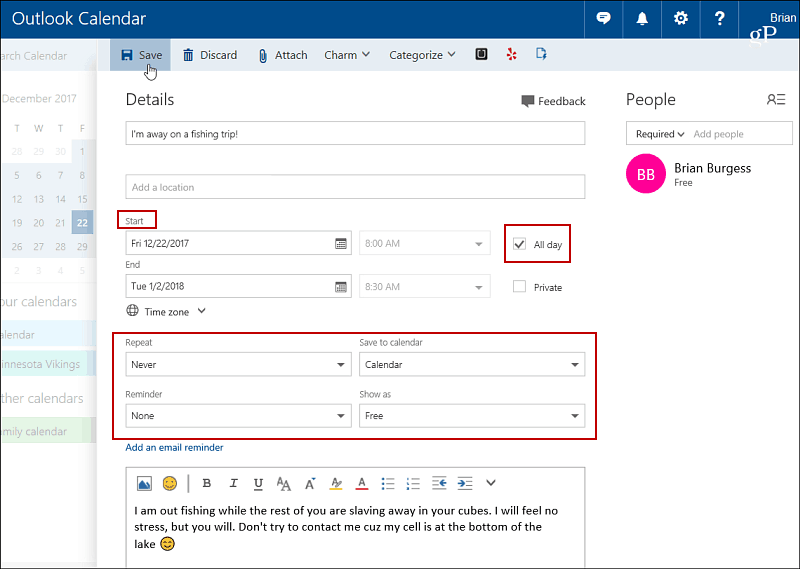Open the Categorize dropdown

(x=422, y=55)
